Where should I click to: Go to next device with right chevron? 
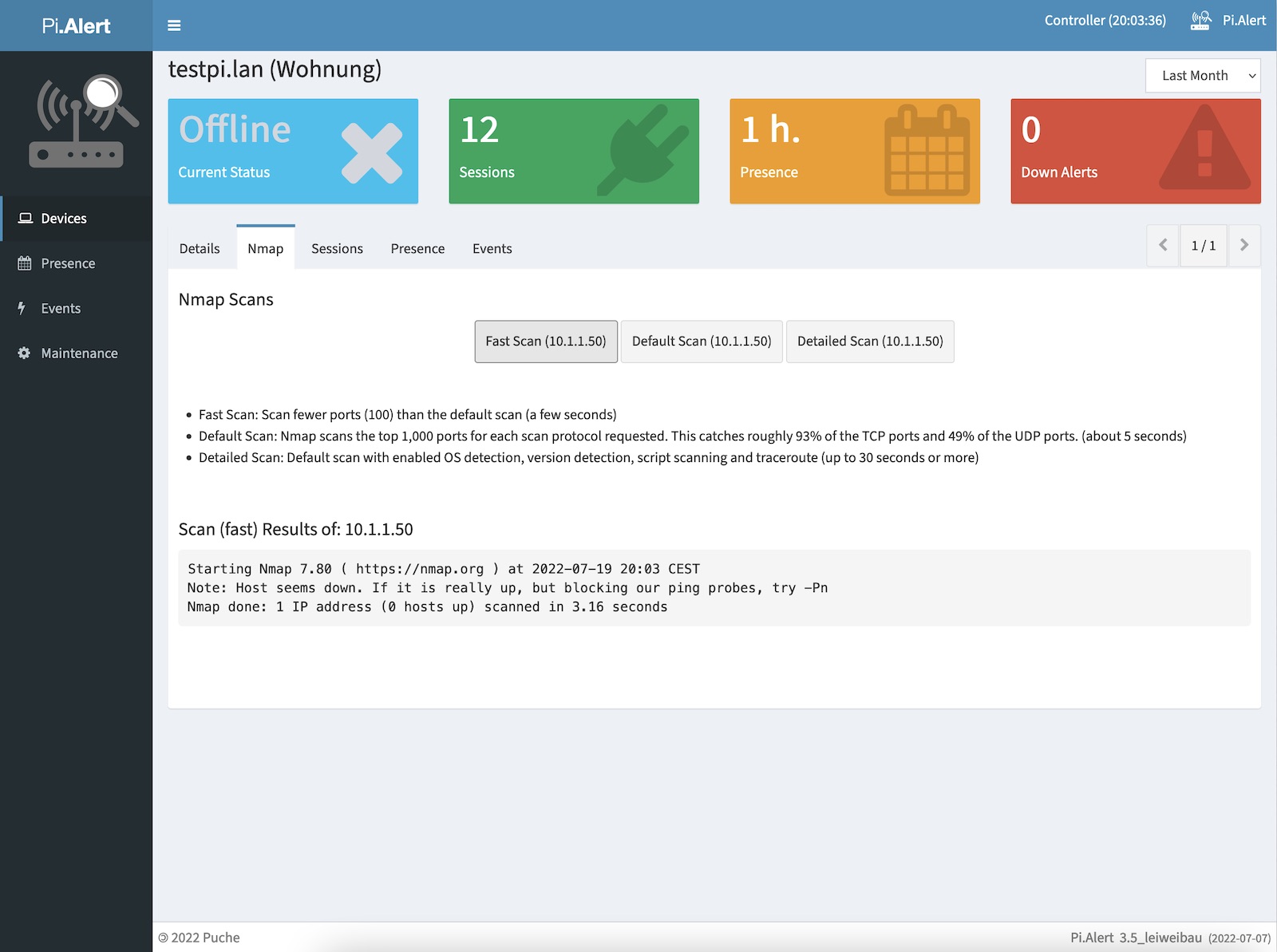click(x=1243, y=246)
